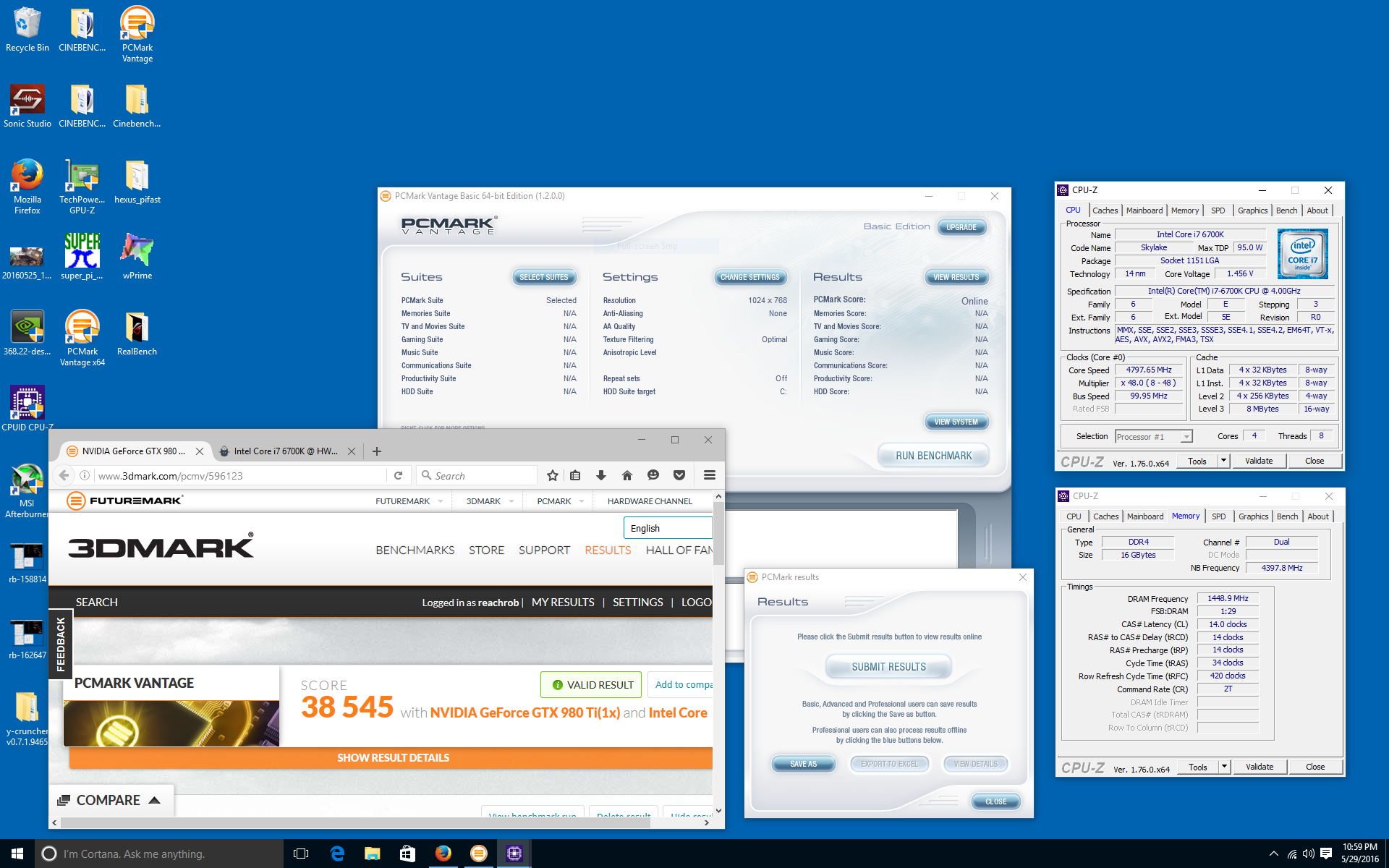
Task: Click RUN BENCHMARK in PCMark Vantage
Action: coord(933,456)
